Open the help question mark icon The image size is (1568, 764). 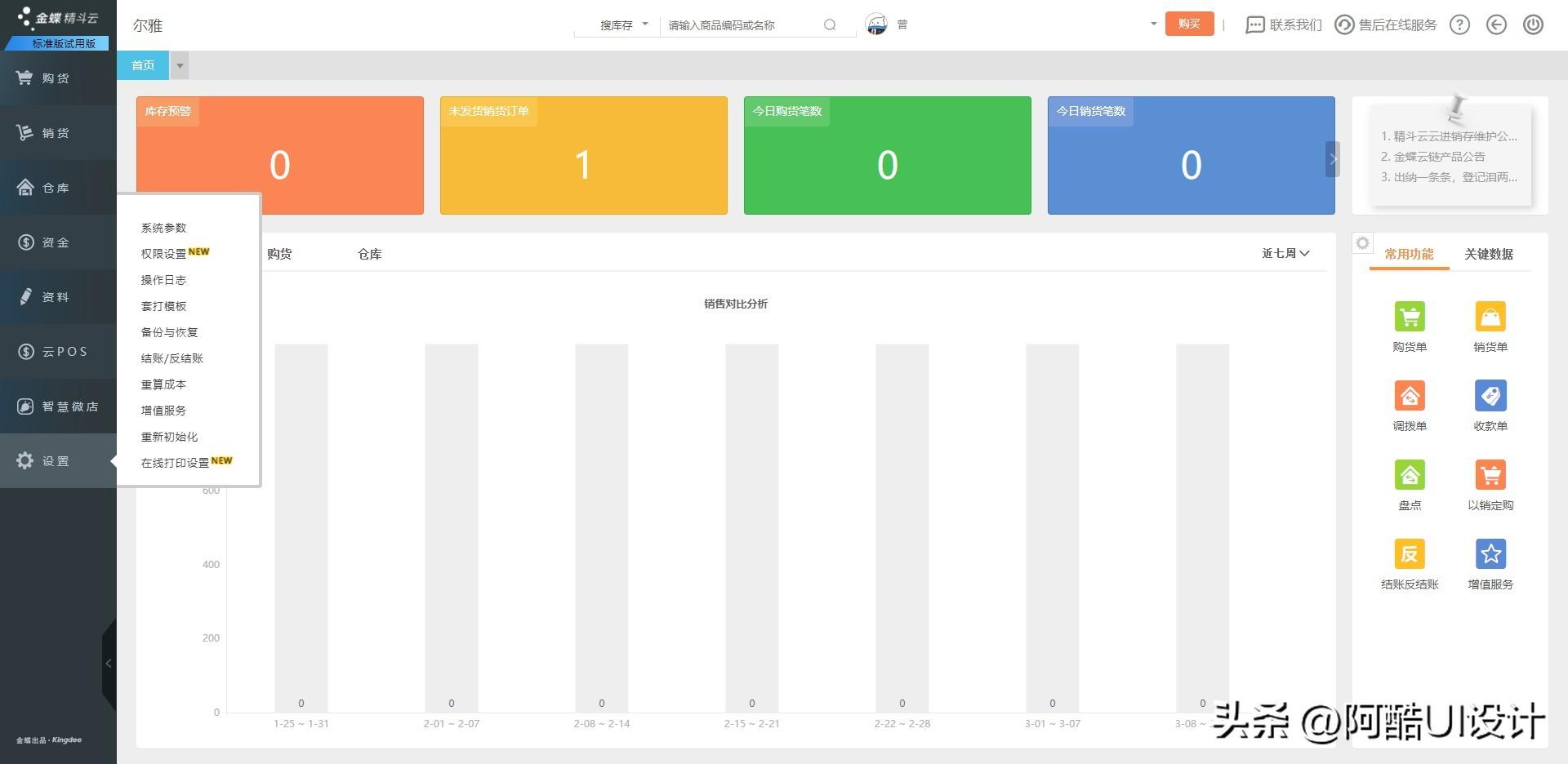coord(1459,24)
